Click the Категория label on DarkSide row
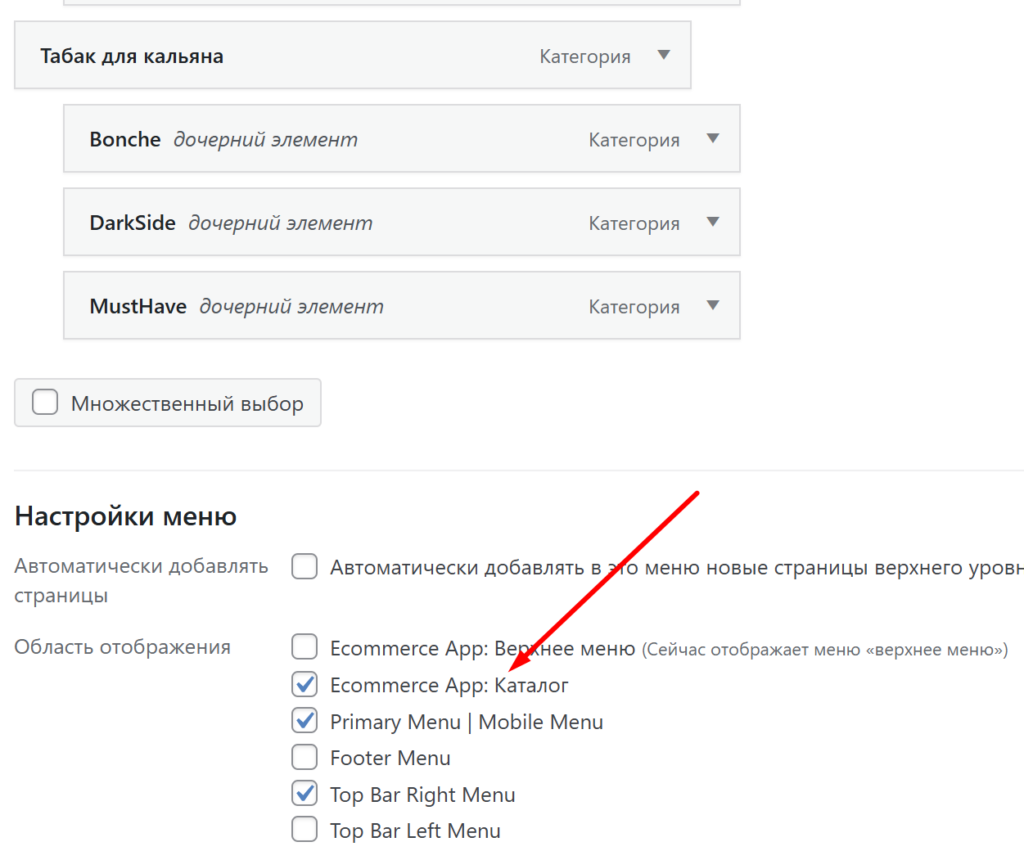The height and width of the screenshot is (860, 1024). (x=634, y=223)
